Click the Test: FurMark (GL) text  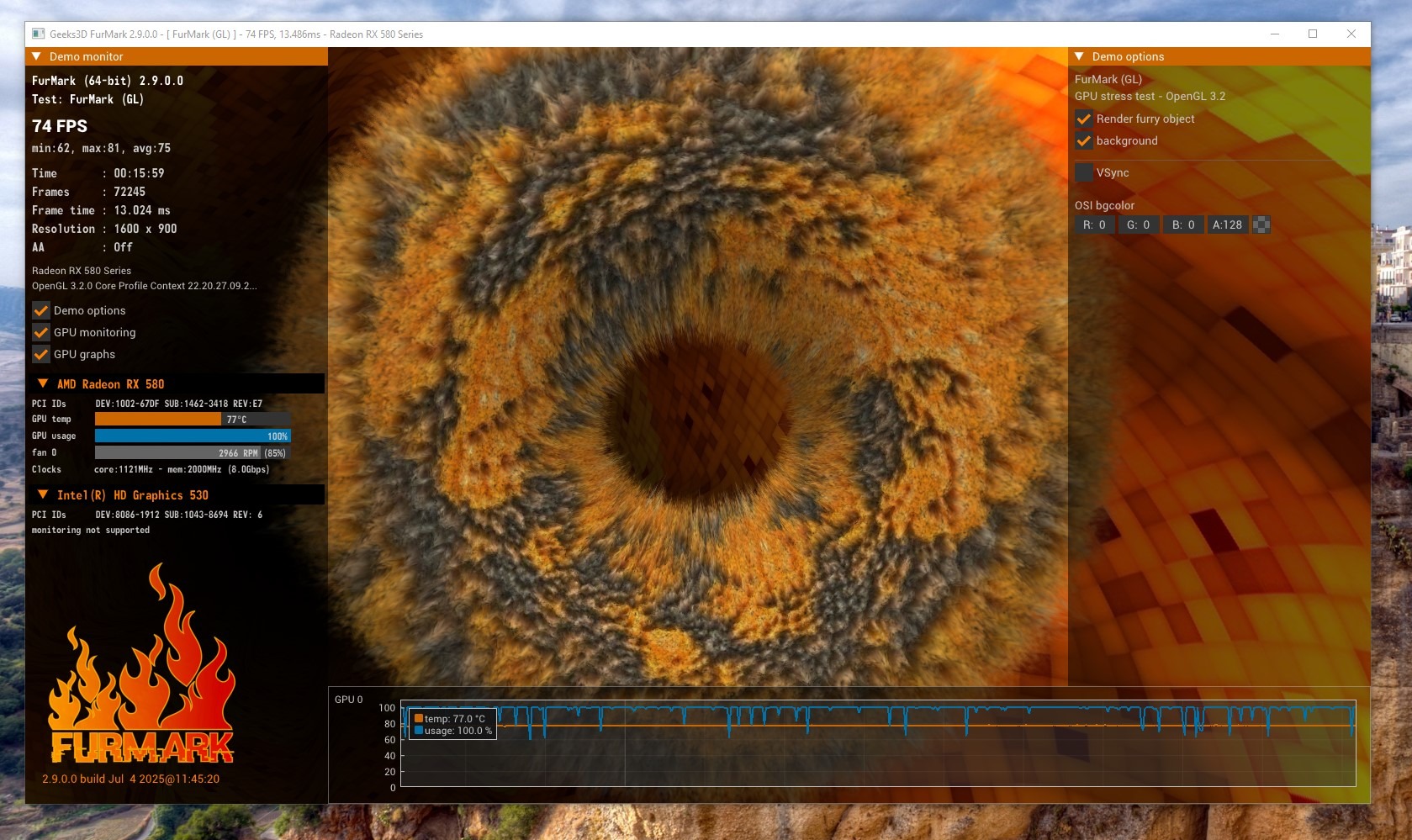click(88, 99)
